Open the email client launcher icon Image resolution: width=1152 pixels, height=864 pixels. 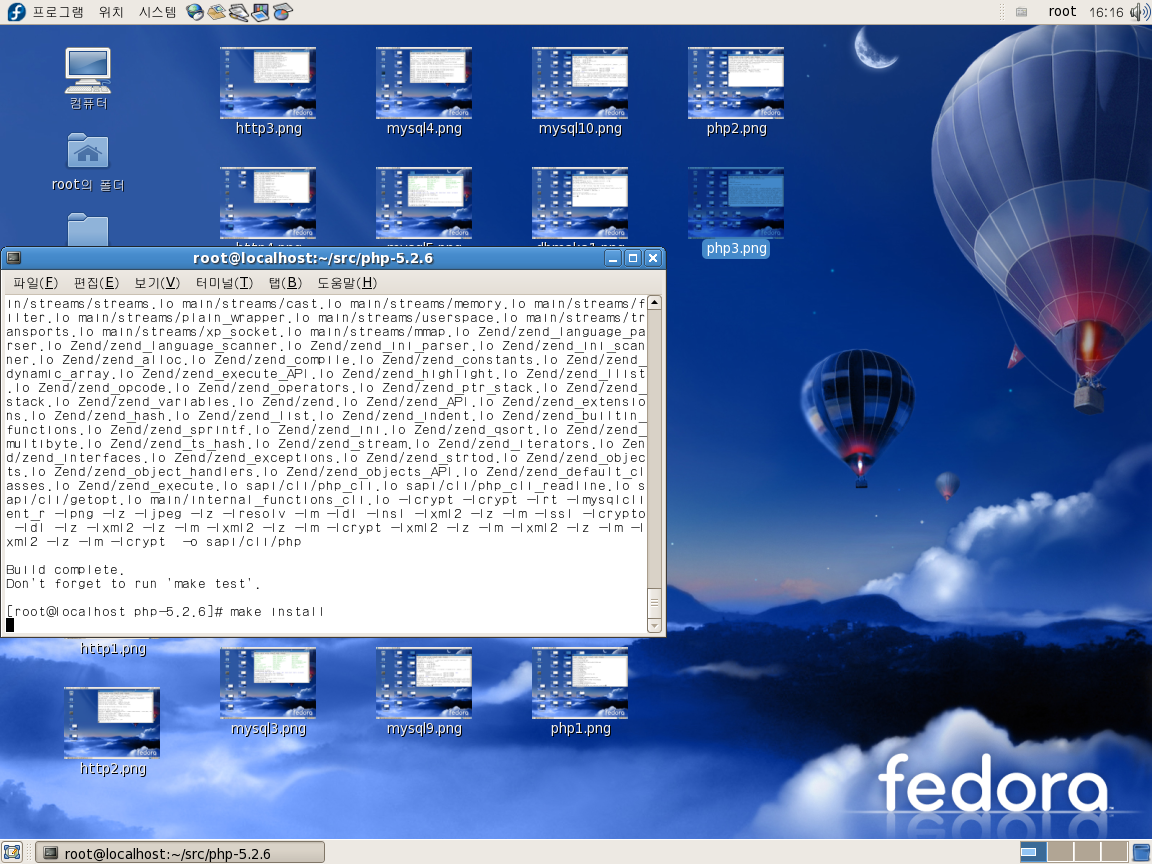click(x=217, y=12)
